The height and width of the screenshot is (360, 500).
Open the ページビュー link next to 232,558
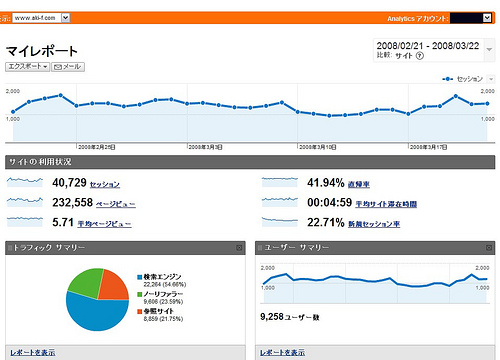pyautogui.click(x=116, y=204)
